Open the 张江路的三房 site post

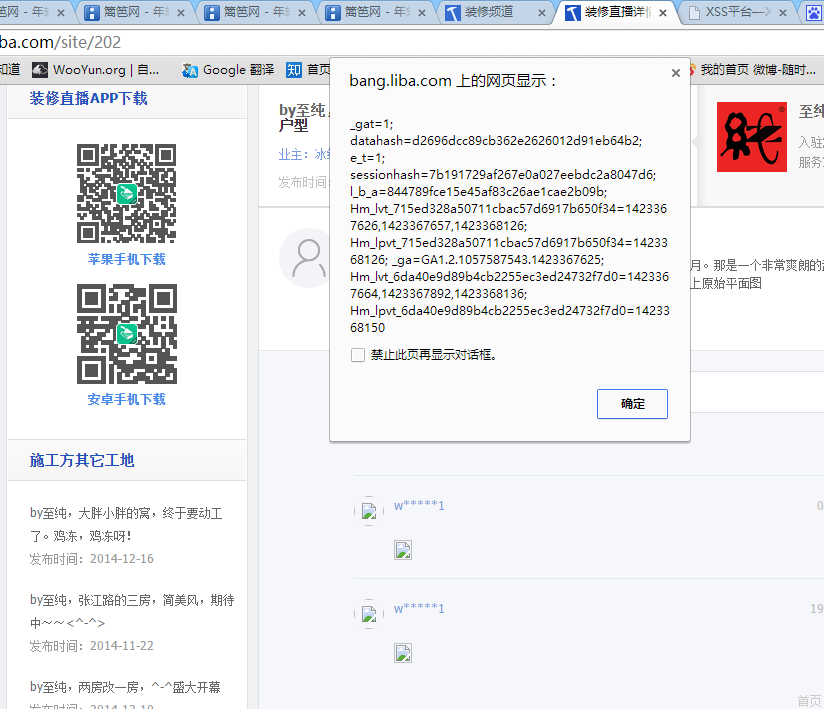[x=132, y=611]
